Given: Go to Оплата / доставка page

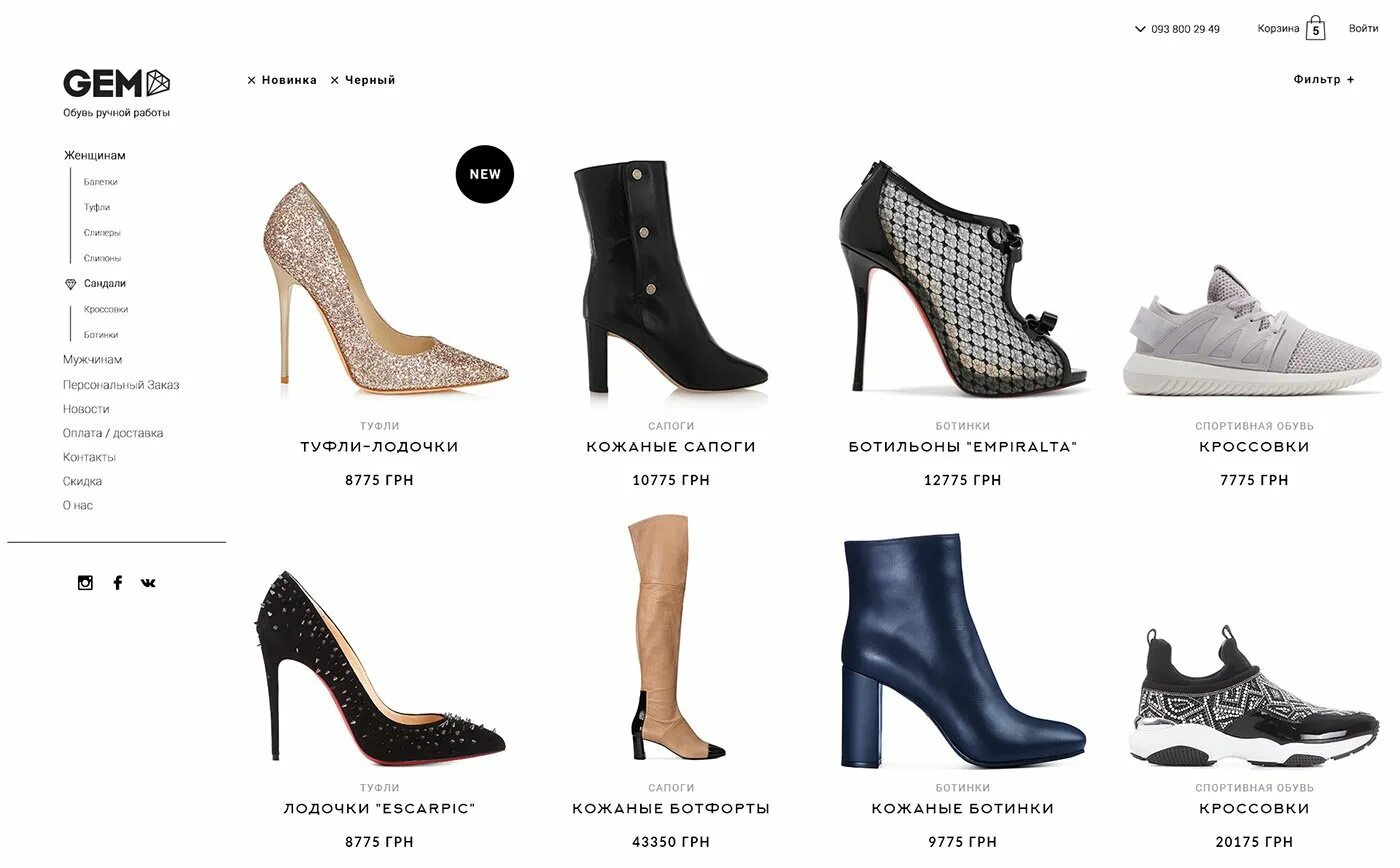Looking at the screenshot, I should pyautogui.click(x=113, y=433).
